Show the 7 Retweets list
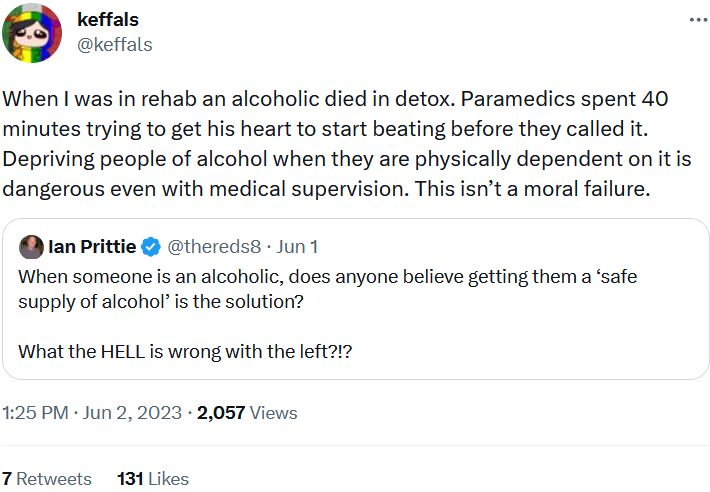This screenshot has height=492, width=710. [x=47, y=479]
